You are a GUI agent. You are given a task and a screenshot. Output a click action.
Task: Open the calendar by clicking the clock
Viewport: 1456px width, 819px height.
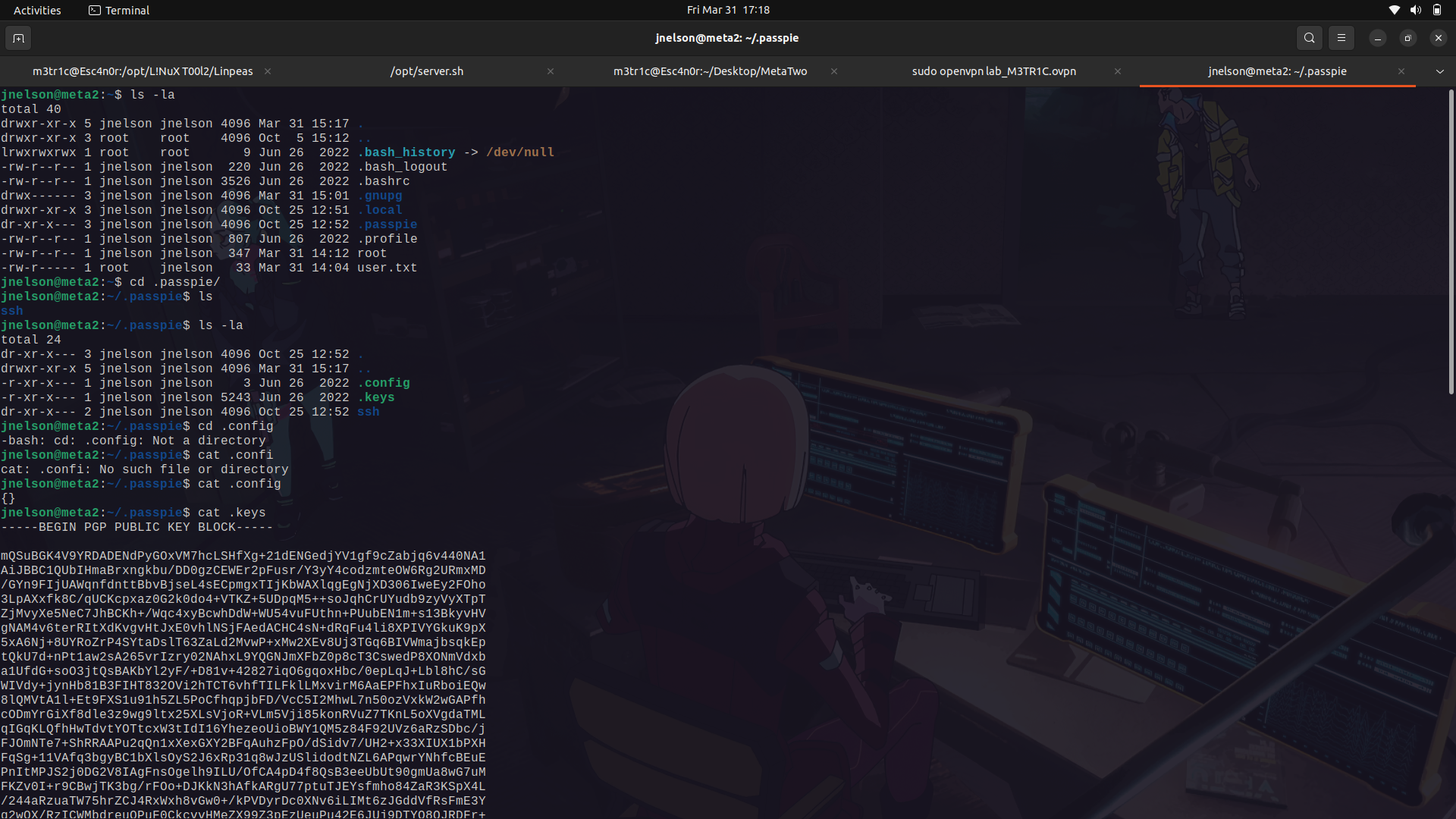tap(728, 10)
